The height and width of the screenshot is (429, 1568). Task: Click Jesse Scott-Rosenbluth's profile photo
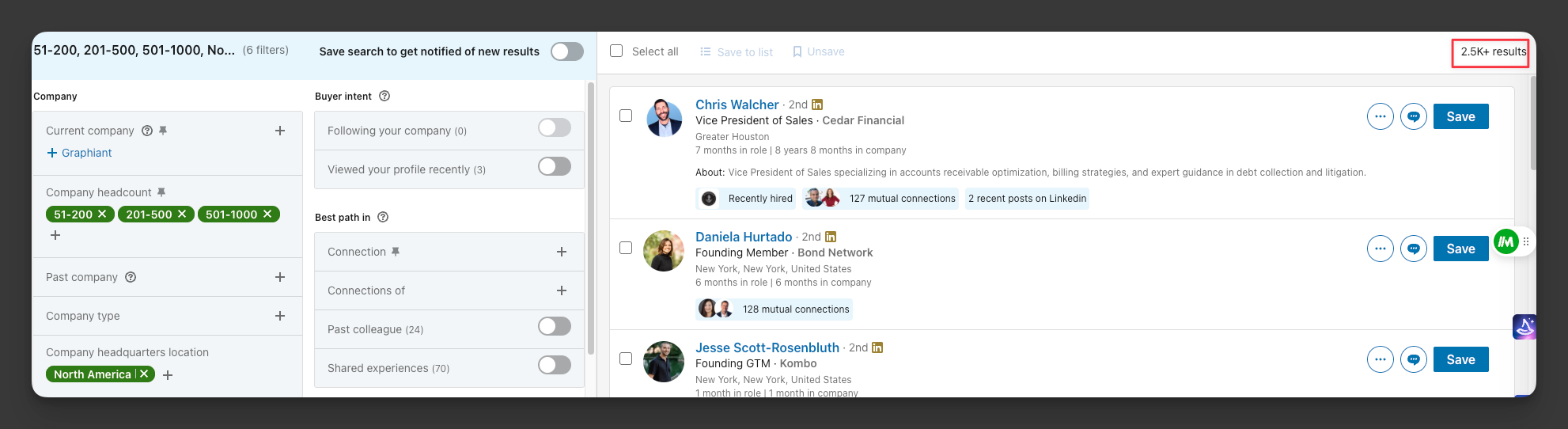(664, 362)
